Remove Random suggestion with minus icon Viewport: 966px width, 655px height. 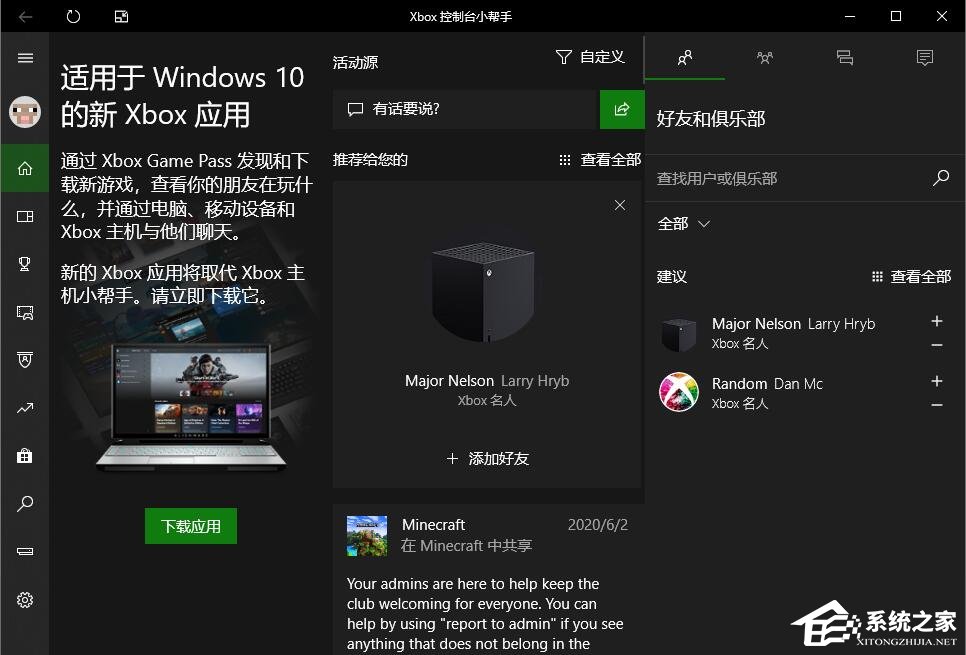936,405
